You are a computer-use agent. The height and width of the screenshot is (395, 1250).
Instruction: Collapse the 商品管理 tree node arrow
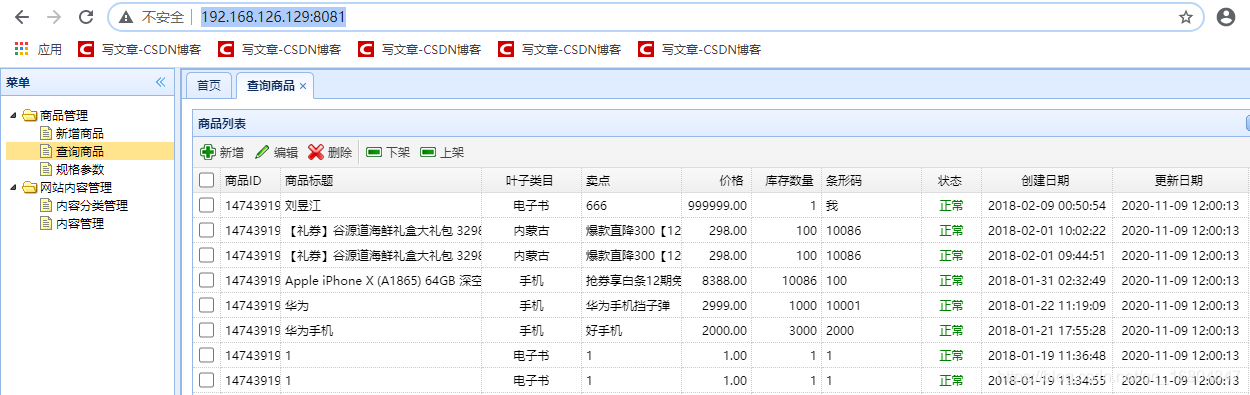pos(13,115)
